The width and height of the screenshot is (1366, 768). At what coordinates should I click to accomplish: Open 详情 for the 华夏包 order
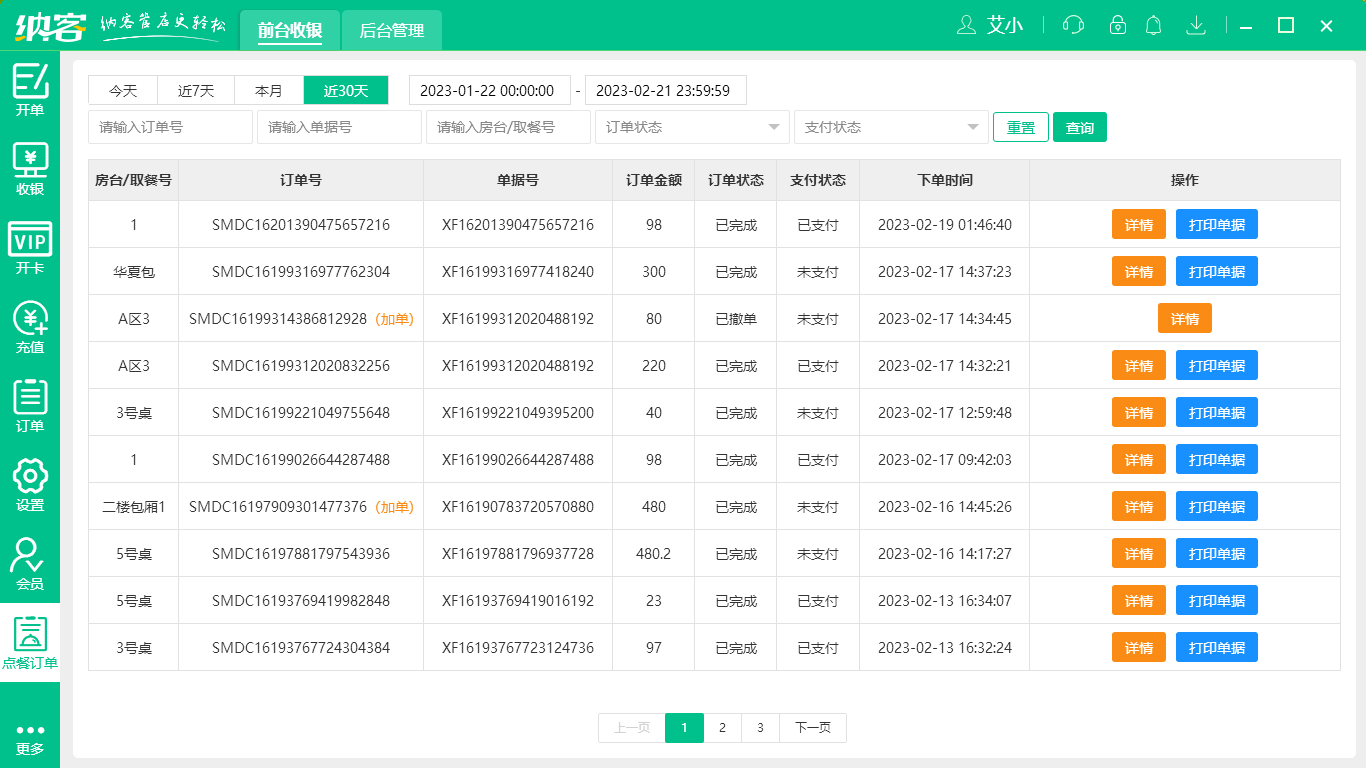pyautogui.click(x=1139, y=271)
